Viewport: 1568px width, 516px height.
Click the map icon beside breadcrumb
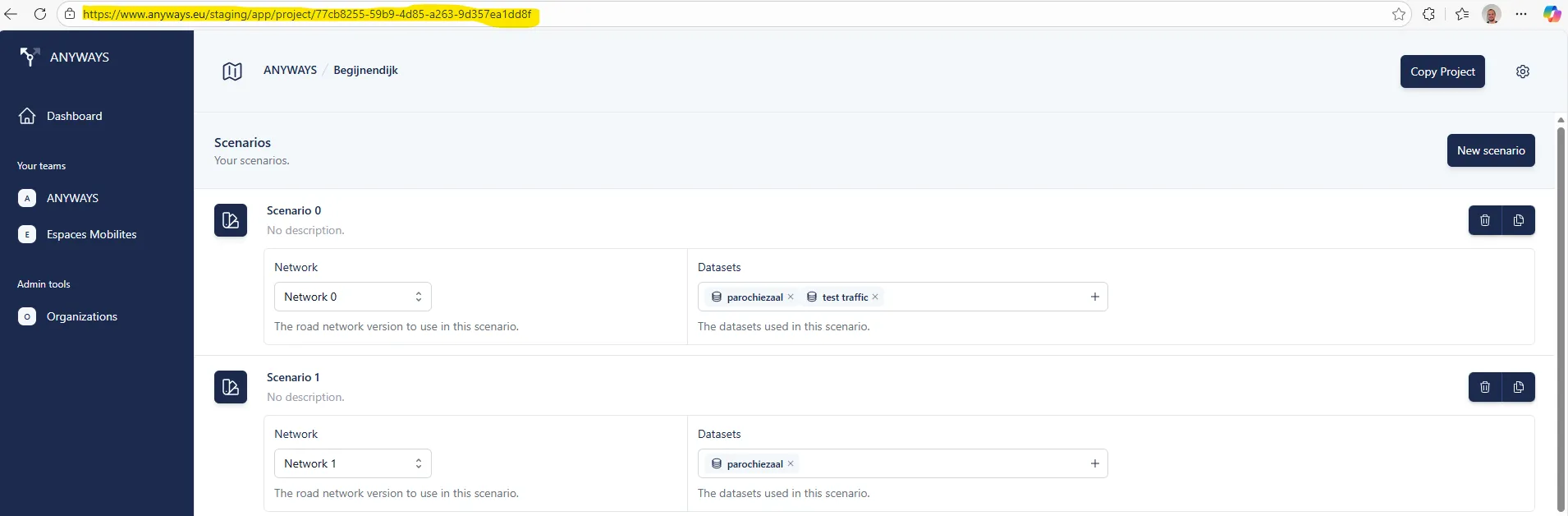pyautogui.click(x=232, y=71)
